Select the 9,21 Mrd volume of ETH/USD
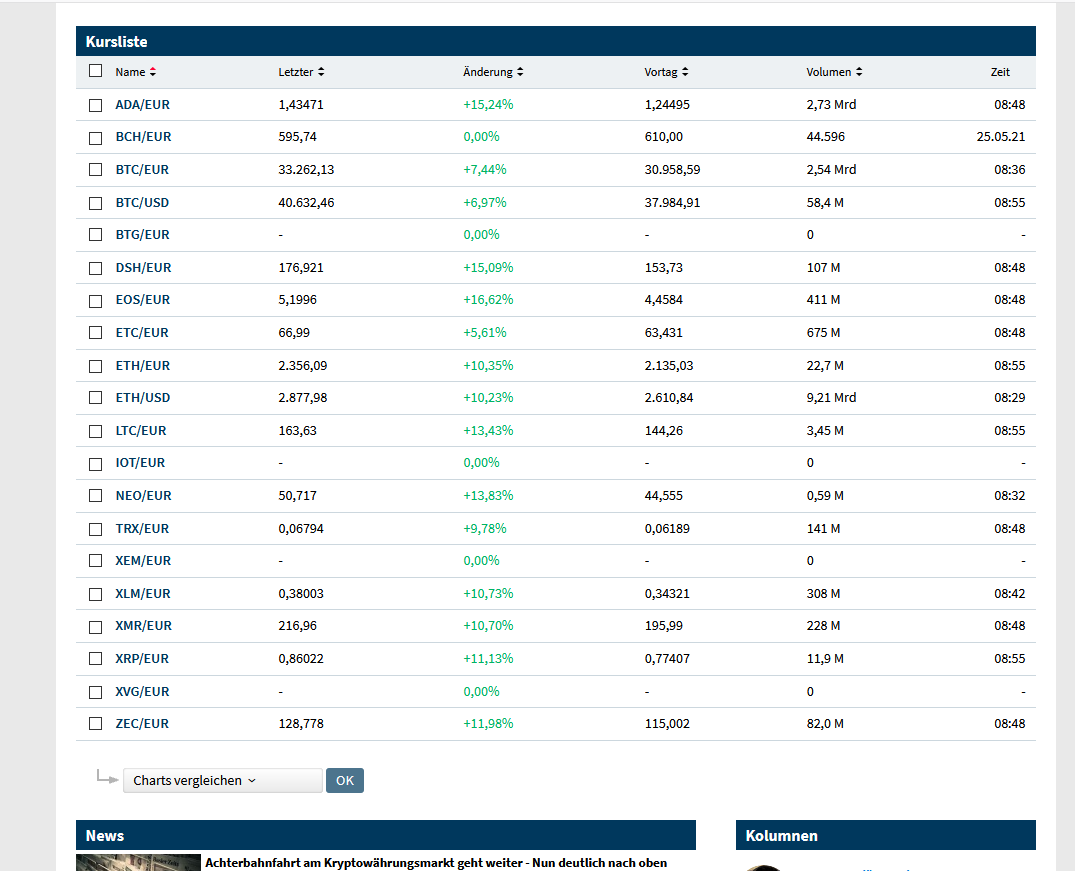The height and width of the screenshot is (871, 1075). click(831, 398)
